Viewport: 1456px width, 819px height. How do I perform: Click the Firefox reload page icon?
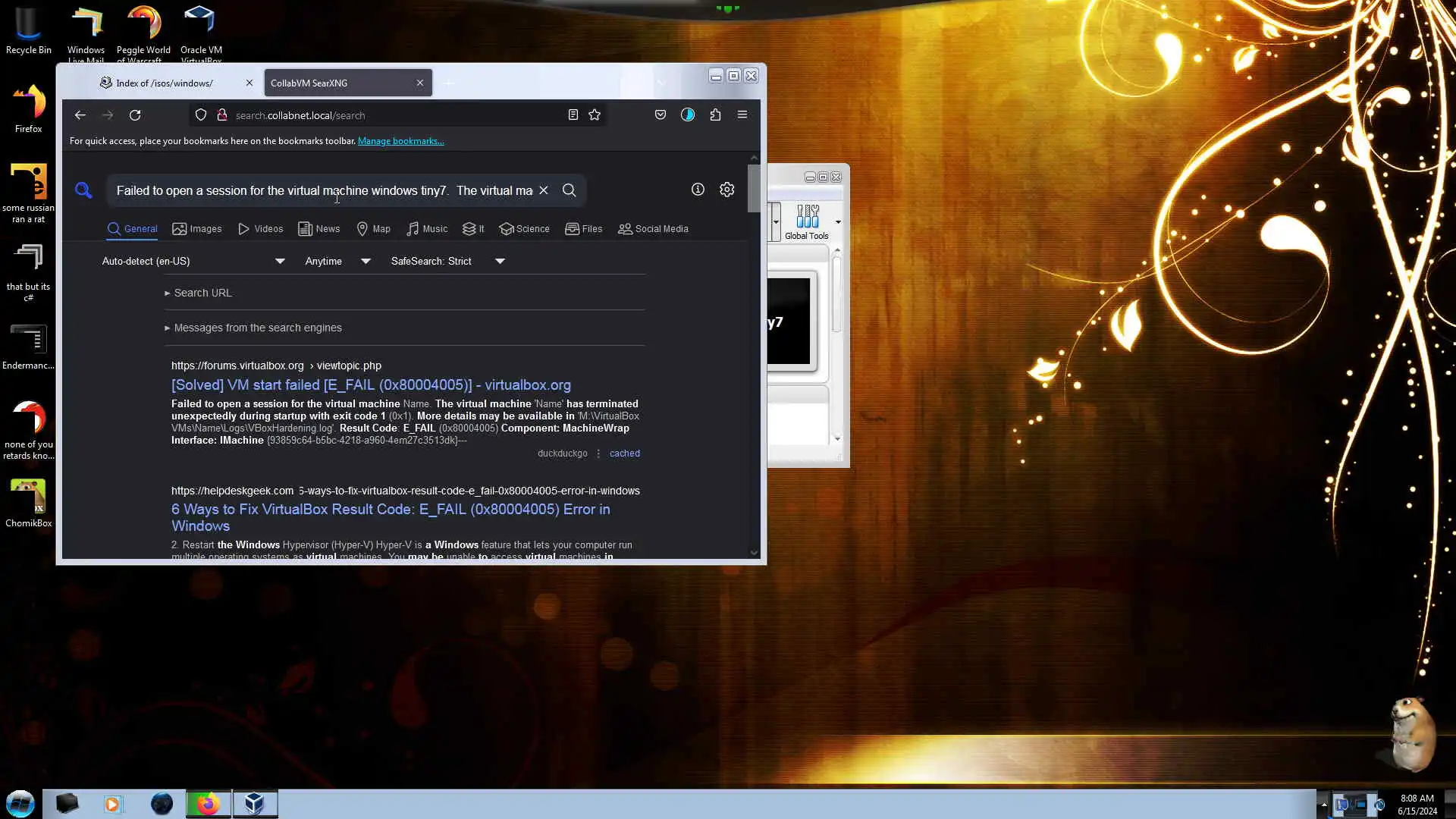point(135,115)
